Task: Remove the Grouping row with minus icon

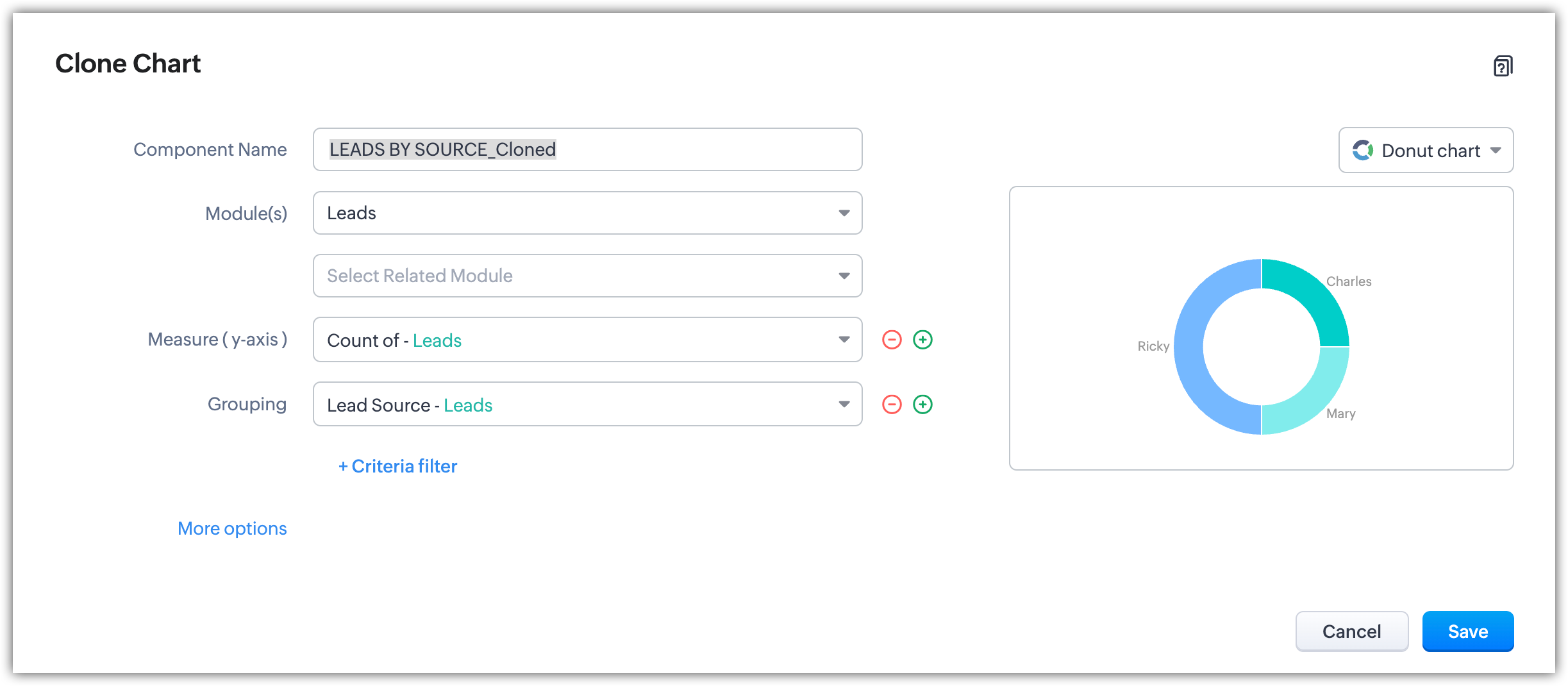Action: tap(892, 405)
